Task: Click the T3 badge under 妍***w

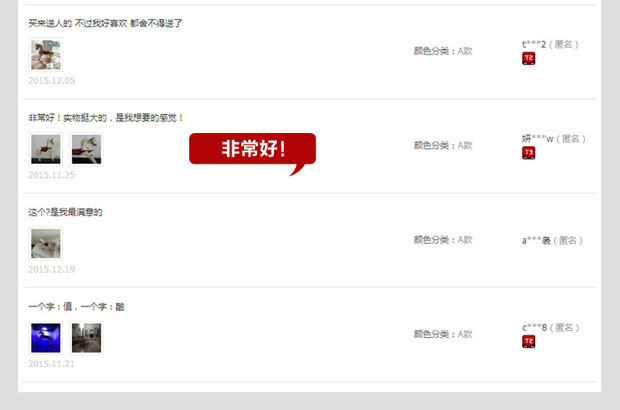Action: coord(529,153)
